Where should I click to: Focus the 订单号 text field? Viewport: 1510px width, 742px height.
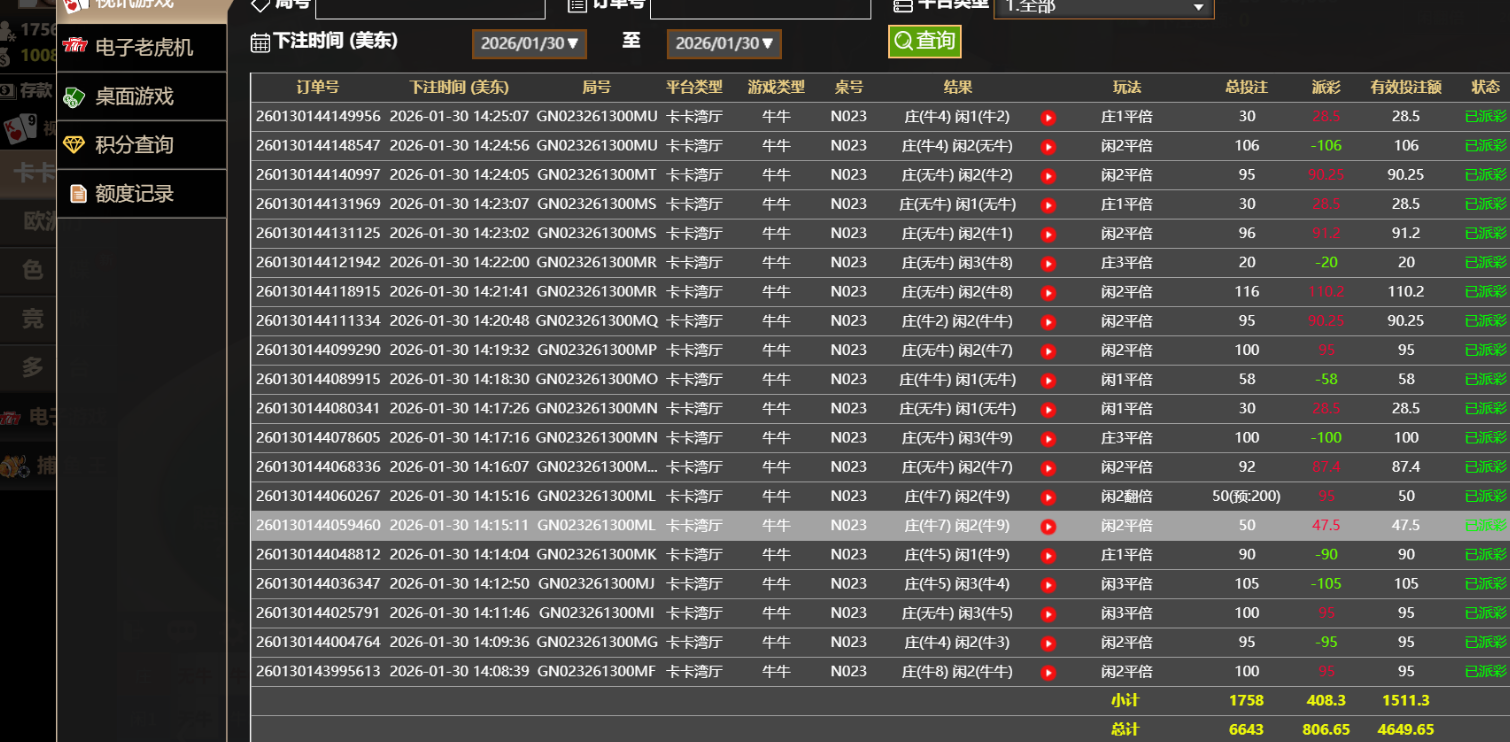point(760,9)
